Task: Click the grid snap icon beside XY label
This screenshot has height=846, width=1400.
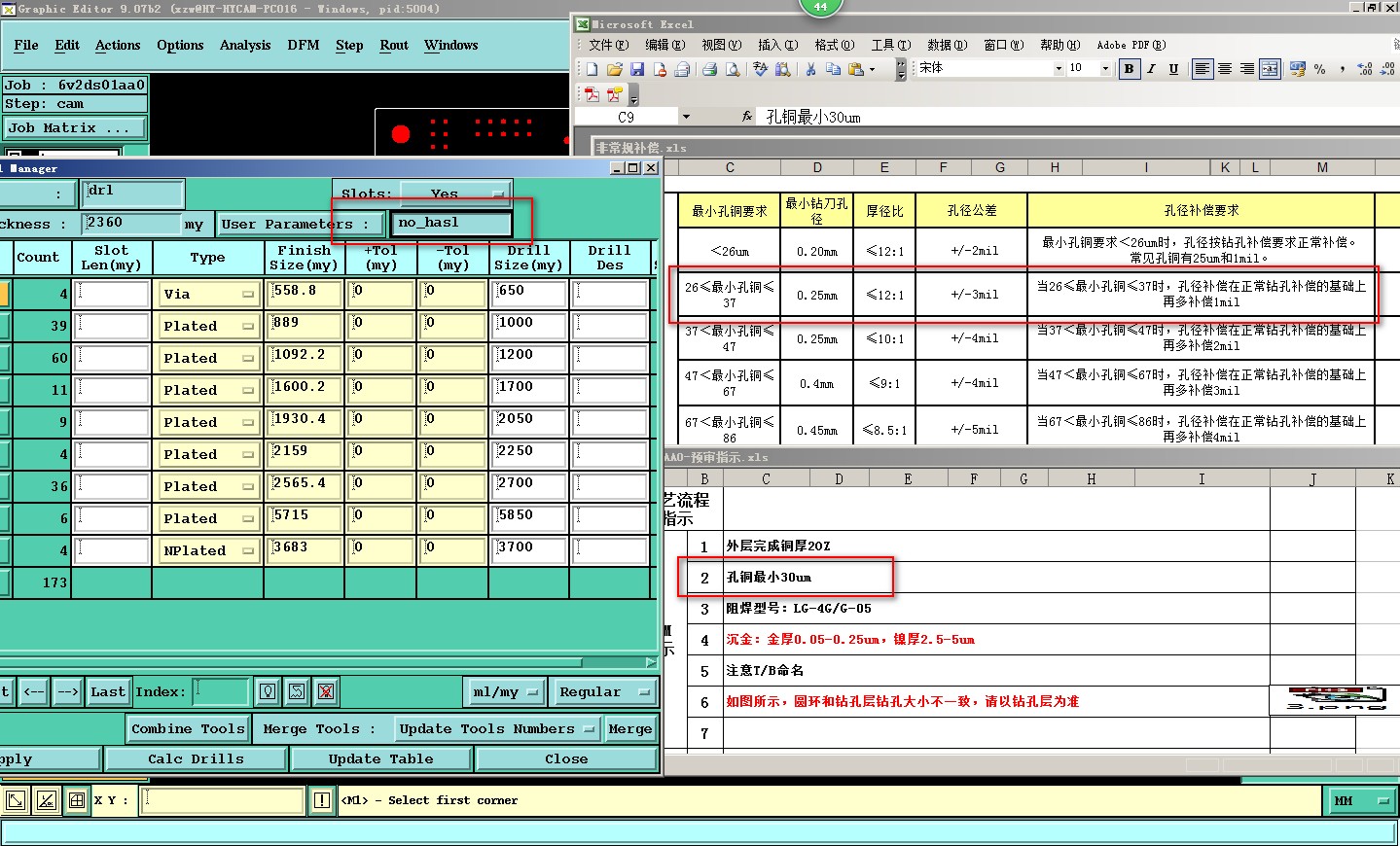Action: click(77, 800)
